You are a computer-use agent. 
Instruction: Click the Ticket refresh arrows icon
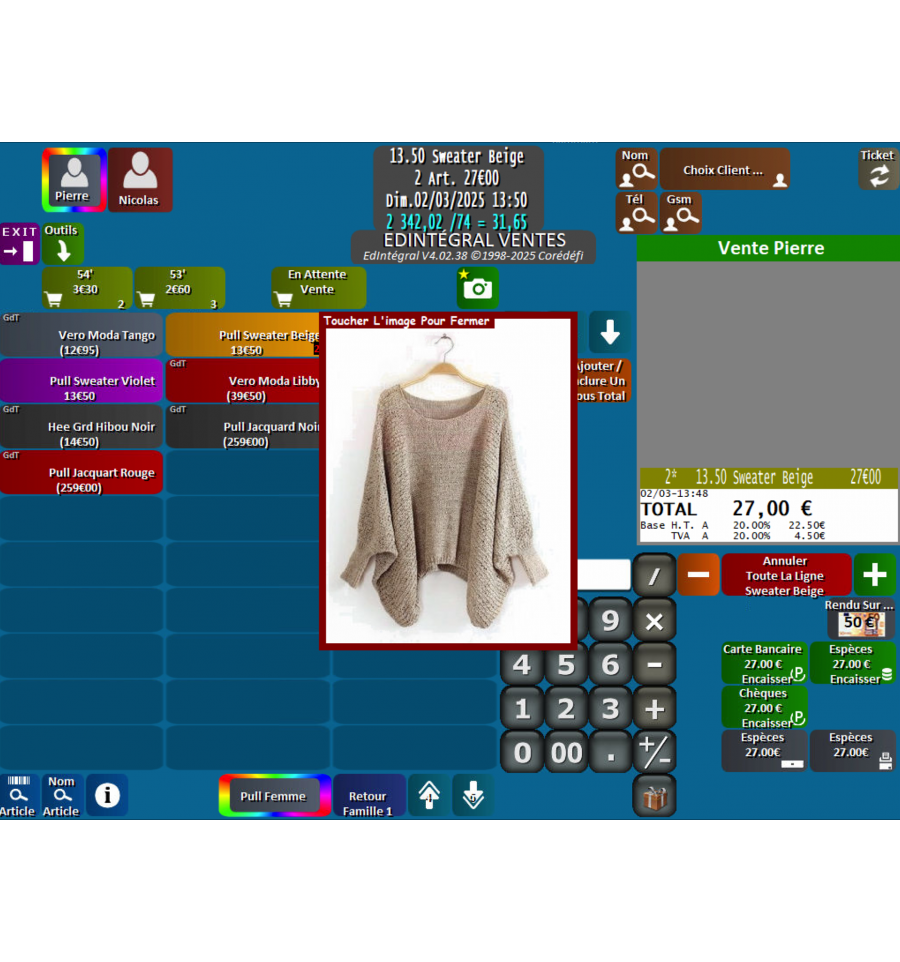click(877, 176)
